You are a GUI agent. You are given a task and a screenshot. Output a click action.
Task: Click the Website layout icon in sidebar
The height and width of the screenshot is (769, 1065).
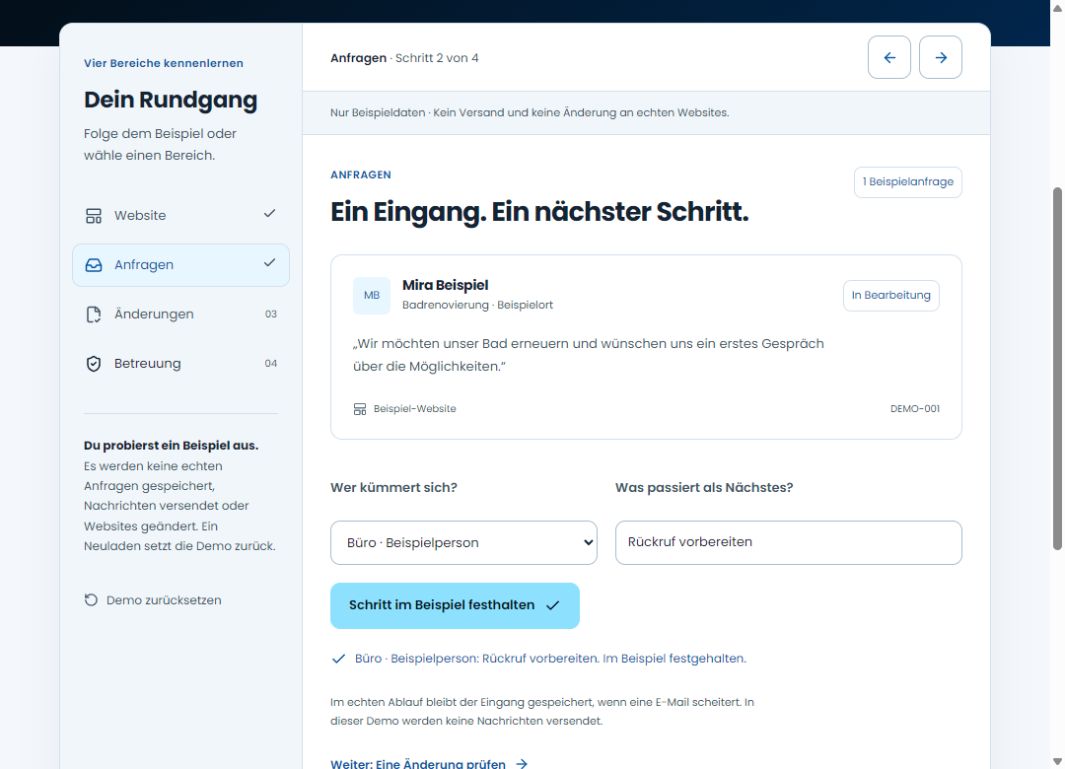click(x=94, y=216)
